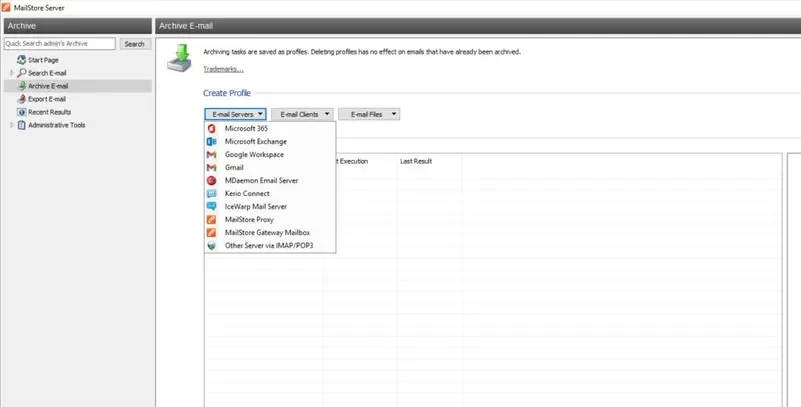801x407 pixels.
Task: Open the E-mail Files dropdown
Action: coord(368,115)
